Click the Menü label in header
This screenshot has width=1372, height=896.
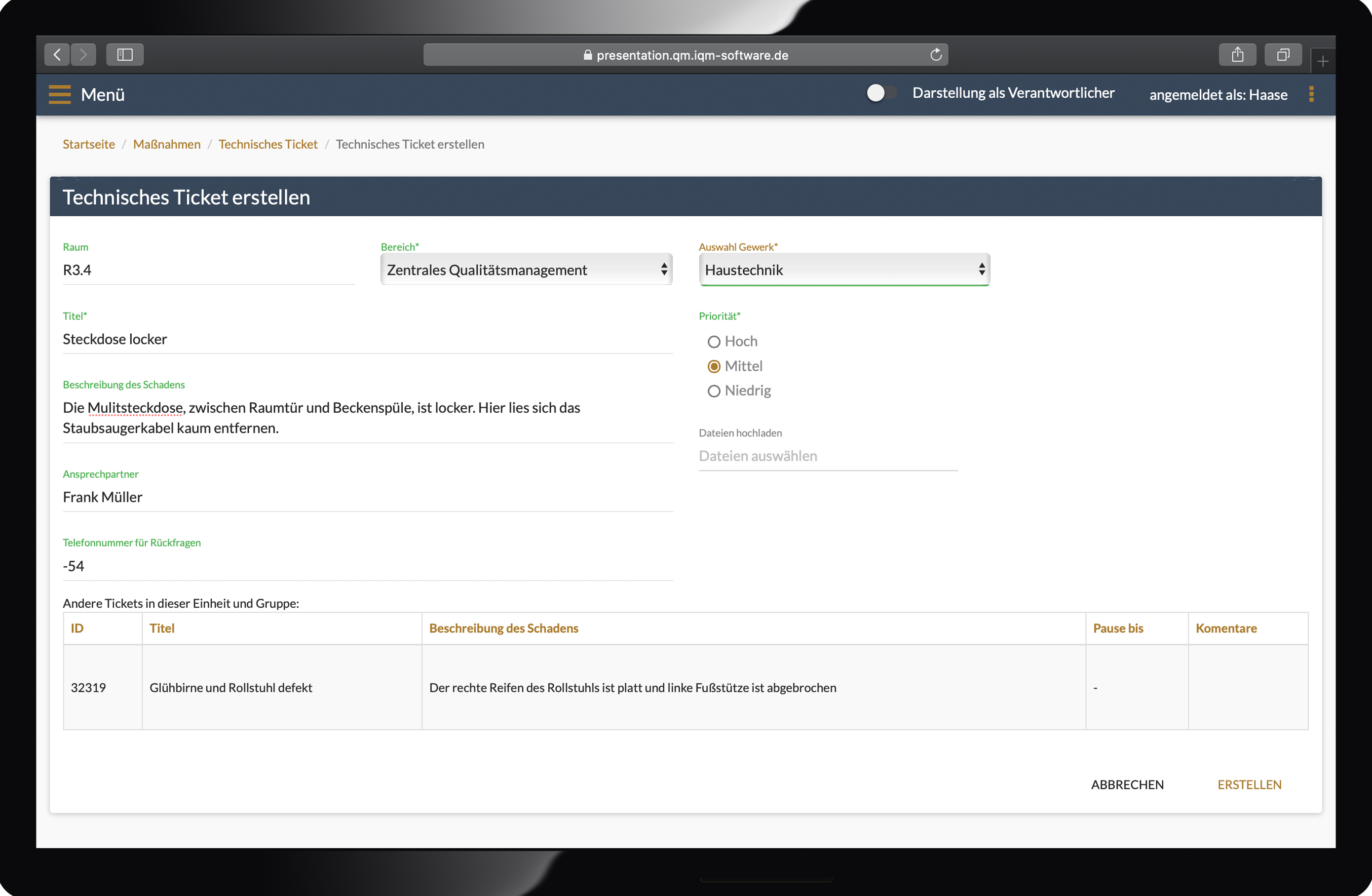(103, 95)
